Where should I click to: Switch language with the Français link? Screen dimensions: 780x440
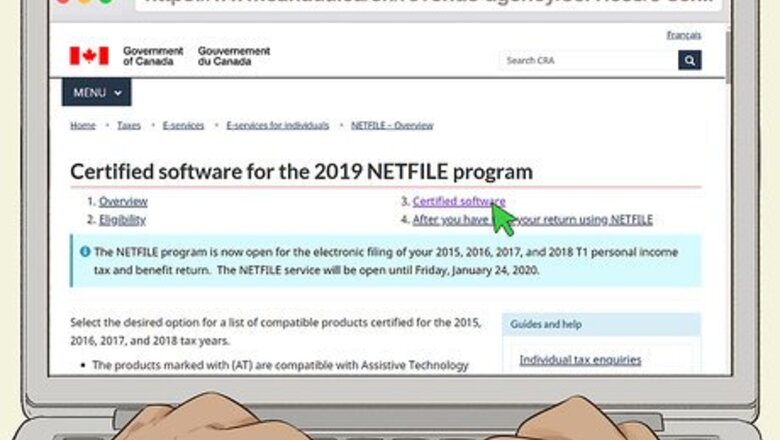[x=684, y=36]
